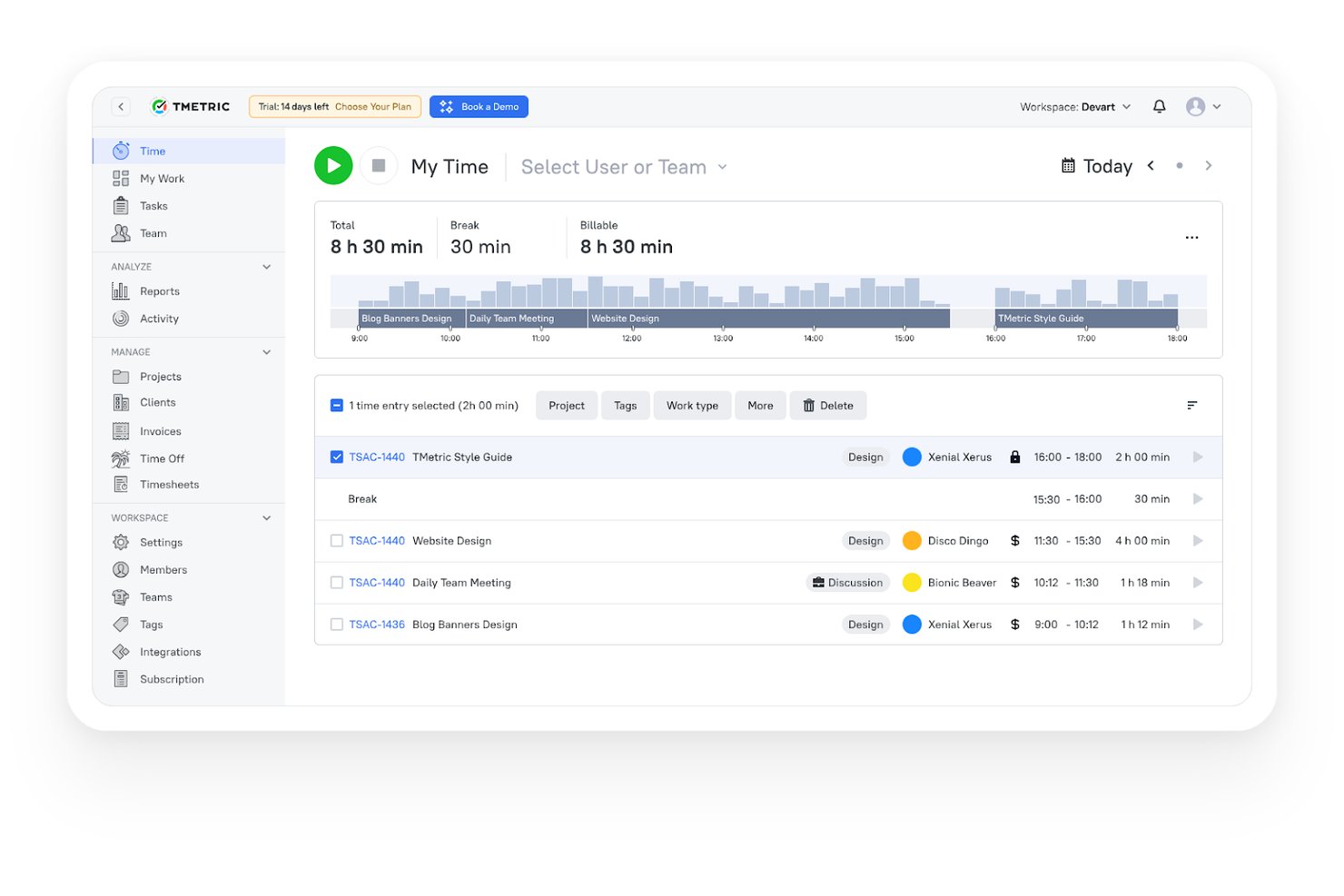Viewport: 1344px width, 896px height.
Task: Start the timer with the green play button
Action: point(333,166)
